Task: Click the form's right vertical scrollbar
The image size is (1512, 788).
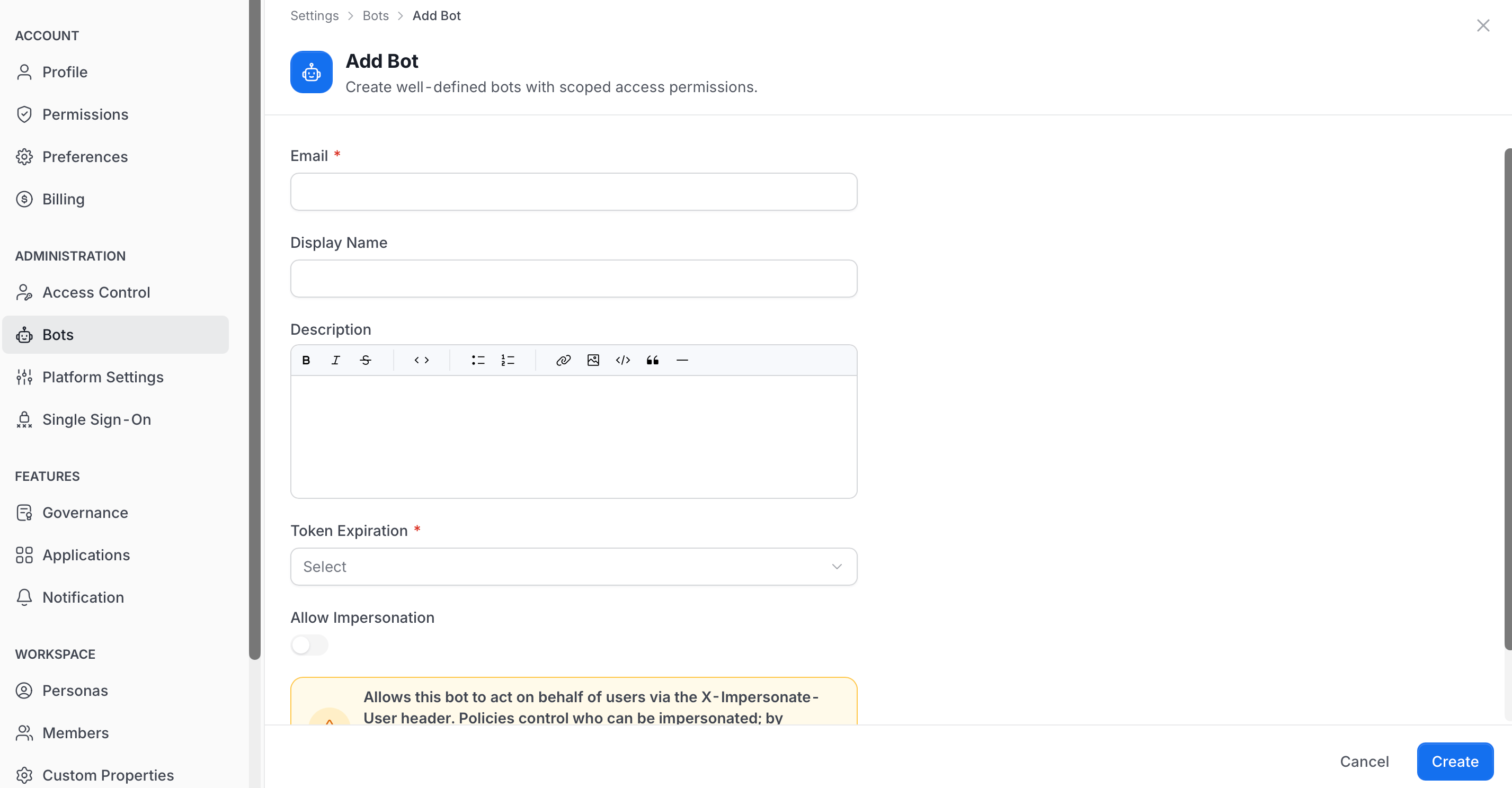Action: (x=1508, y=399)
